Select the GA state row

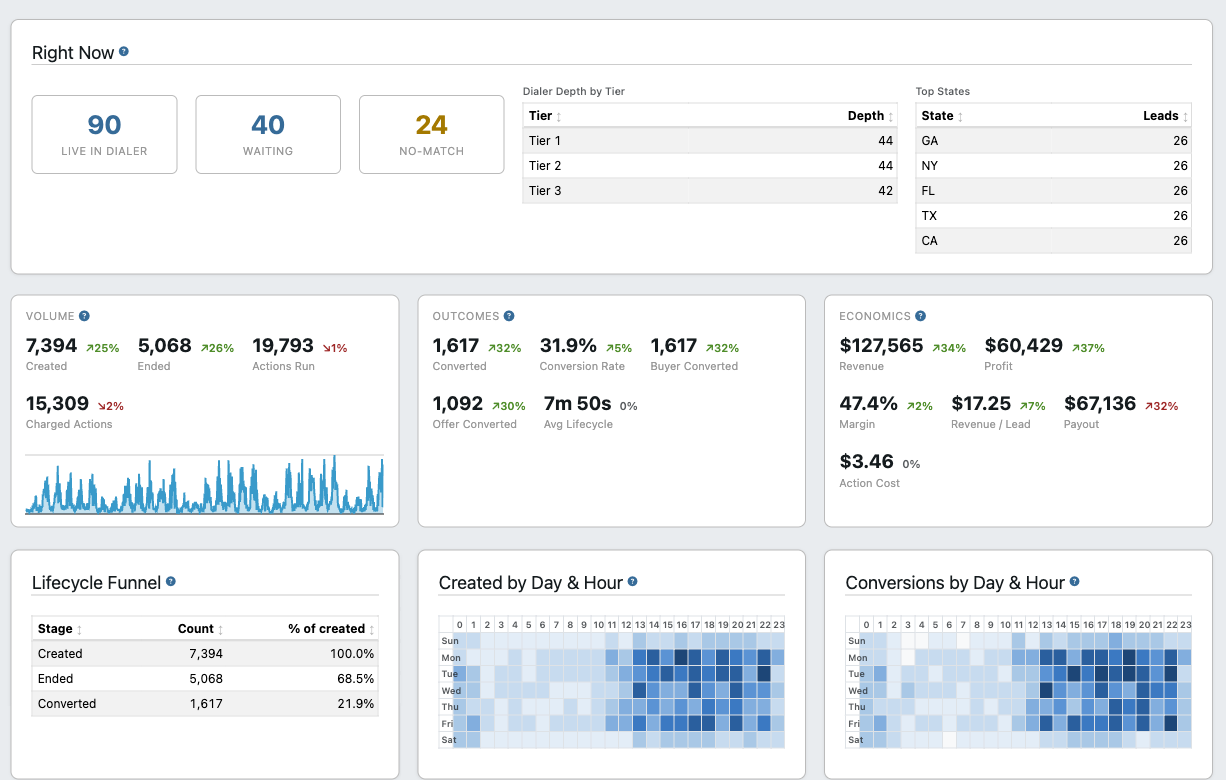click(1054, 141)
